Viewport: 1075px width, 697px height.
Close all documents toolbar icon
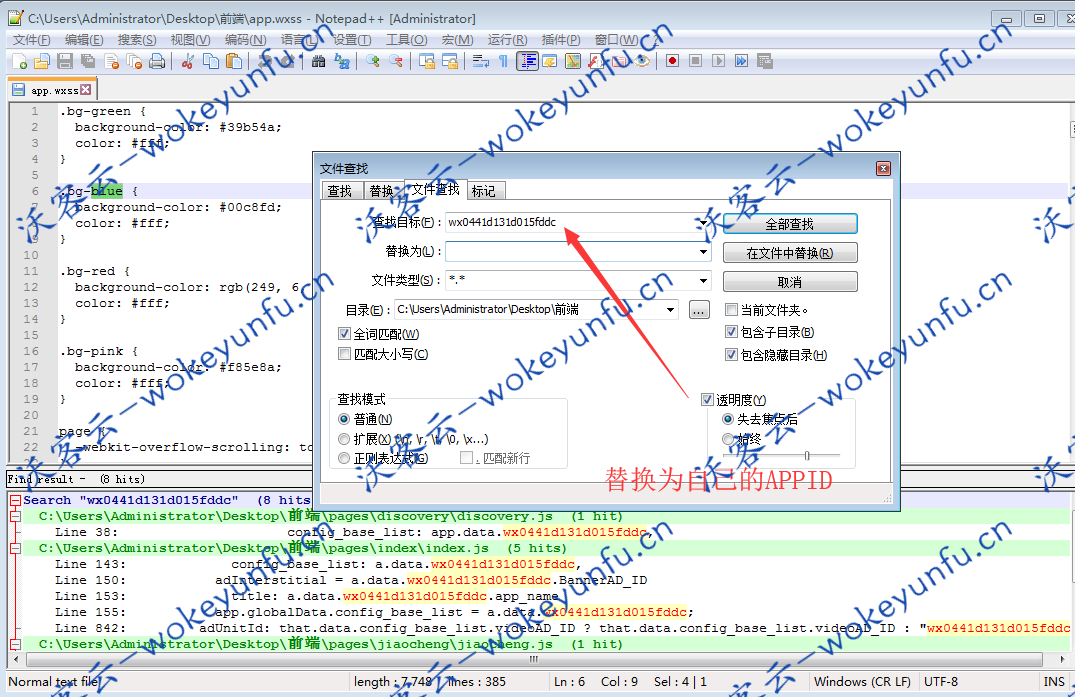134,62
